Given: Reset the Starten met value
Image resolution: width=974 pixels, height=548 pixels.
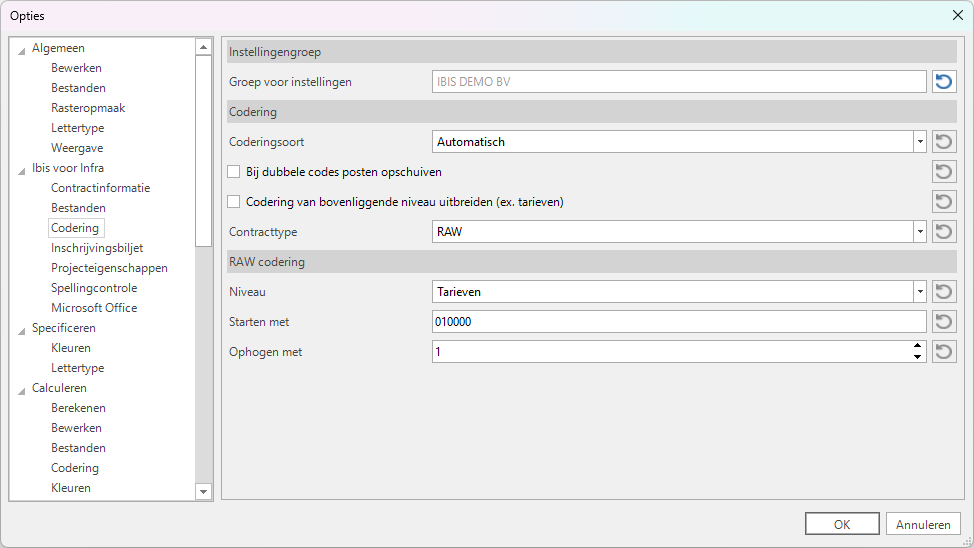Looking at the screenshot, I should [944, 322].
